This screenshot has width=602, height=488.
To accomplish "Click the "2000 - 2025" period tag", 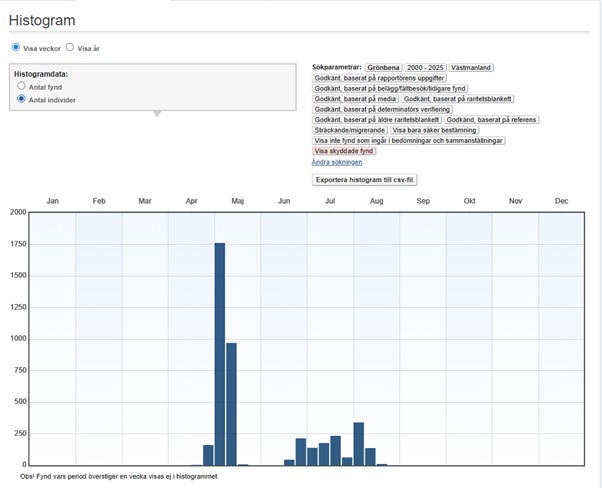I will pos(426,67).
